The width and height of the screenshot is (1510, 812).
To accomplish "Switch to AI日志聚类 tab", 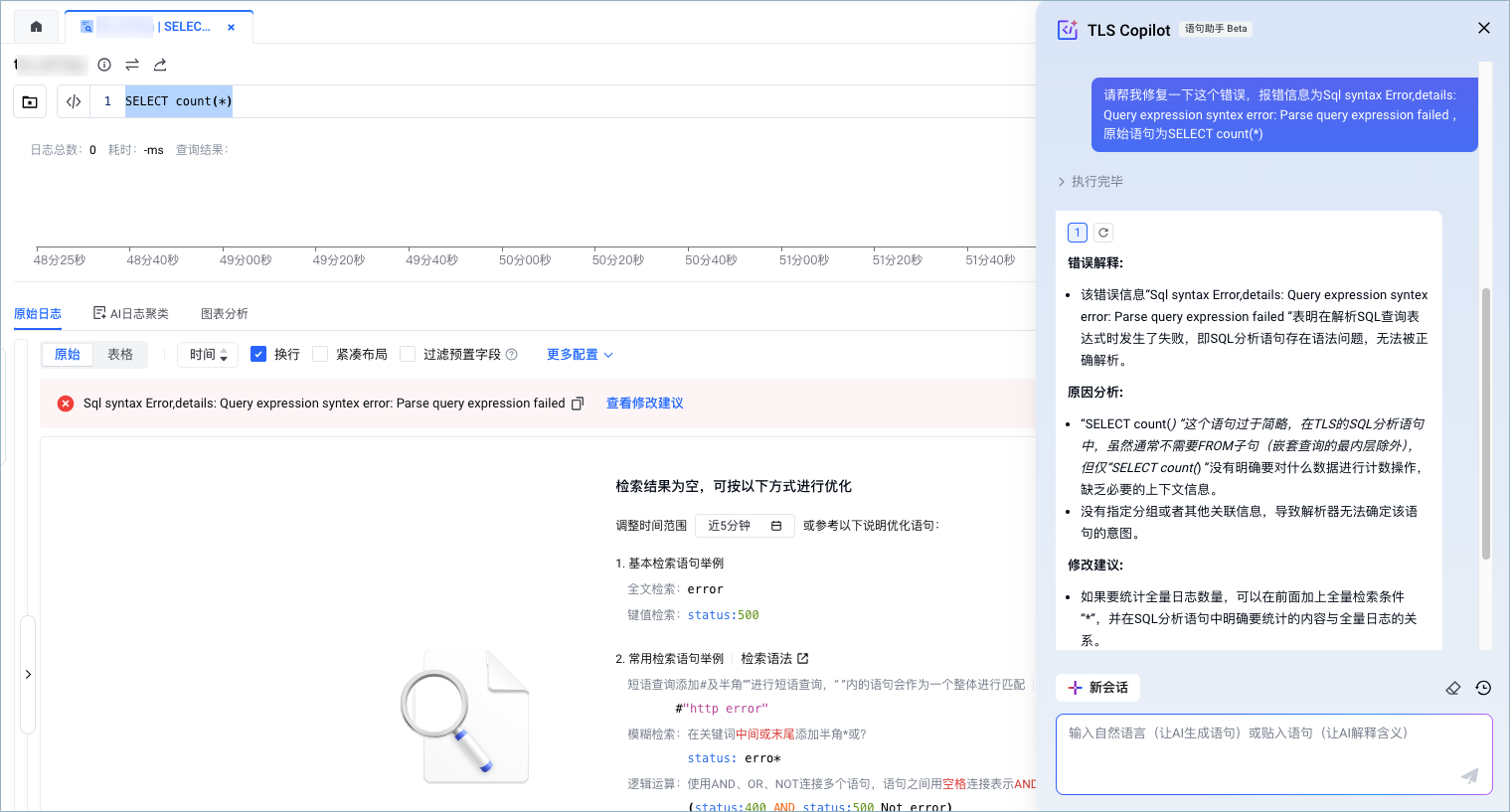I will pos(131,314).
